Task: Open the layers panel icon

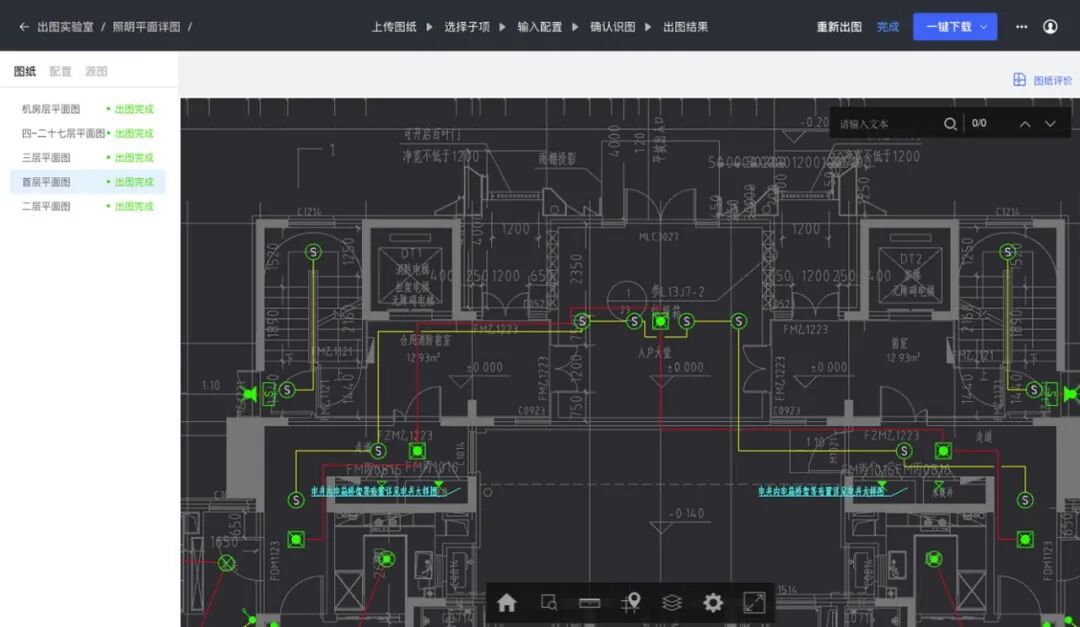Action: point(672,603)
